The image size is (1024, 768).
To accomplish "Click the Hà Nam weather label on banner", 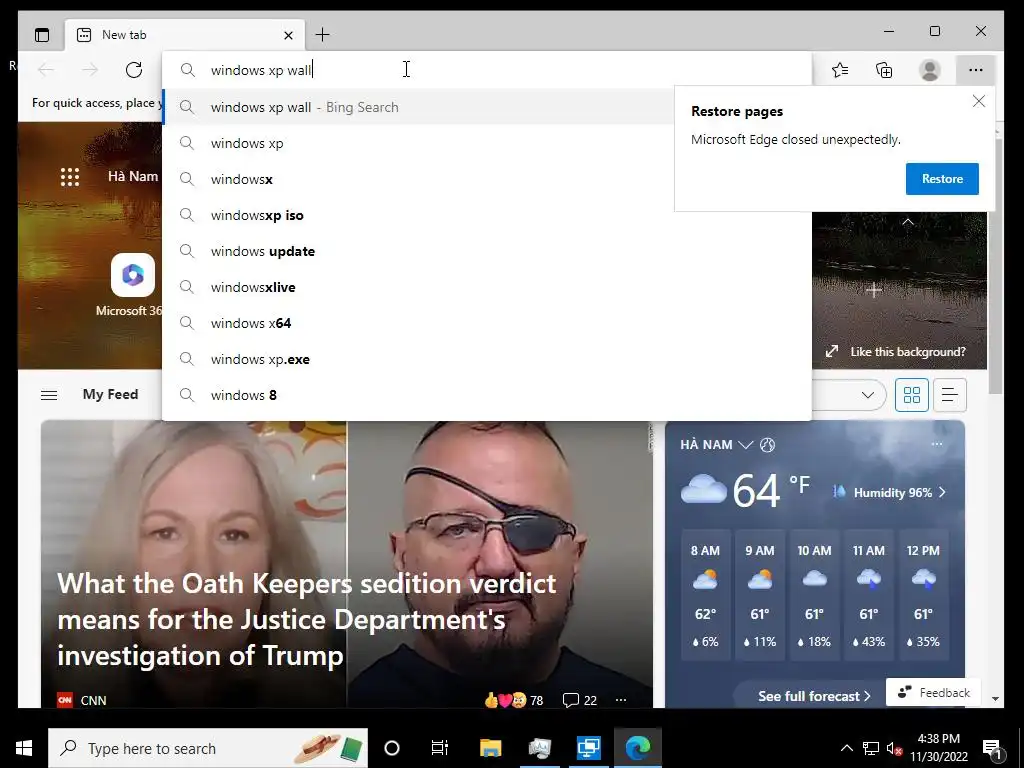I will click(x=133, y=176).
